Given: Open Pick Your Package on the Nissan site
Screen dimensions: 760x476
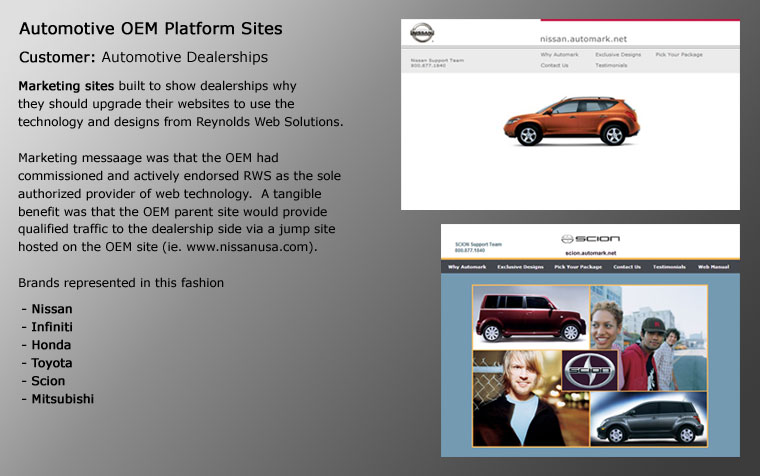Looking at the screenshot, I should tap(679, 55).
